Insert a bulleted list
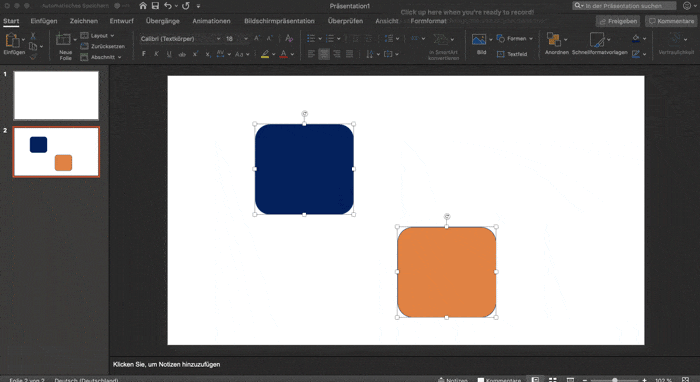 click(x=311, y=39)
